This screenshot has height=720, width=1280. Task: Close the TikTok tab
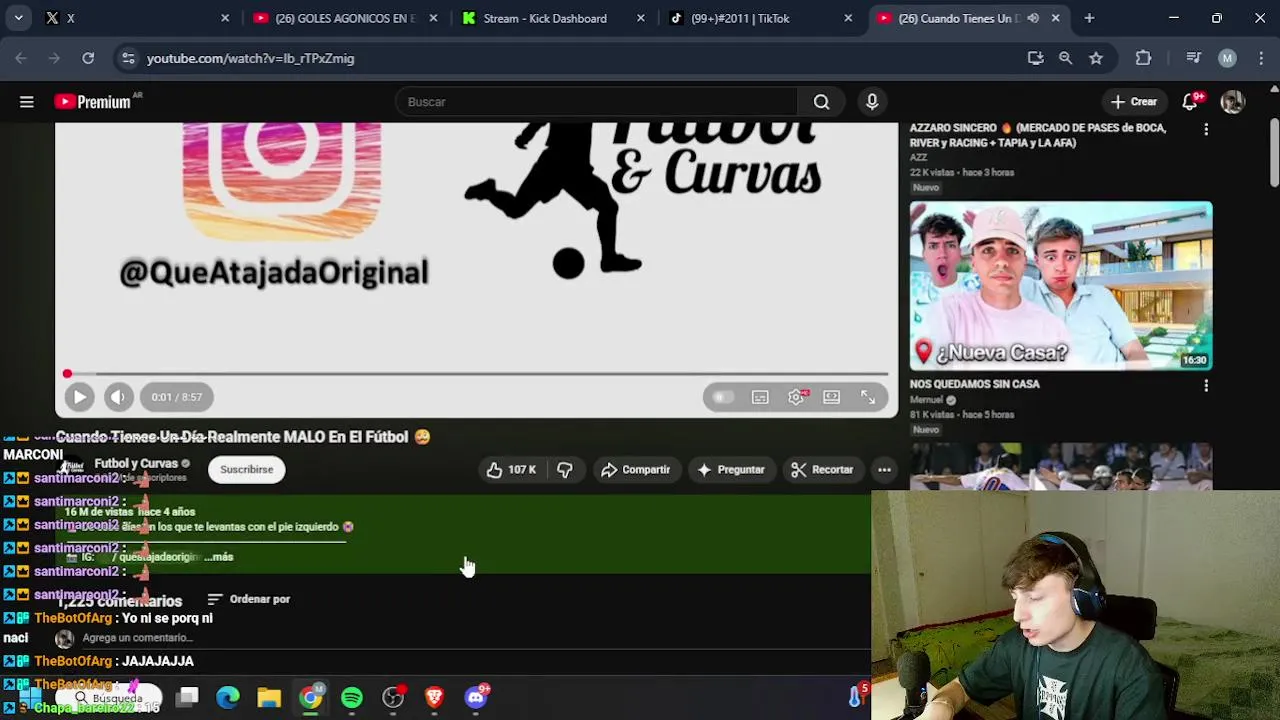[x=848, y=18]
